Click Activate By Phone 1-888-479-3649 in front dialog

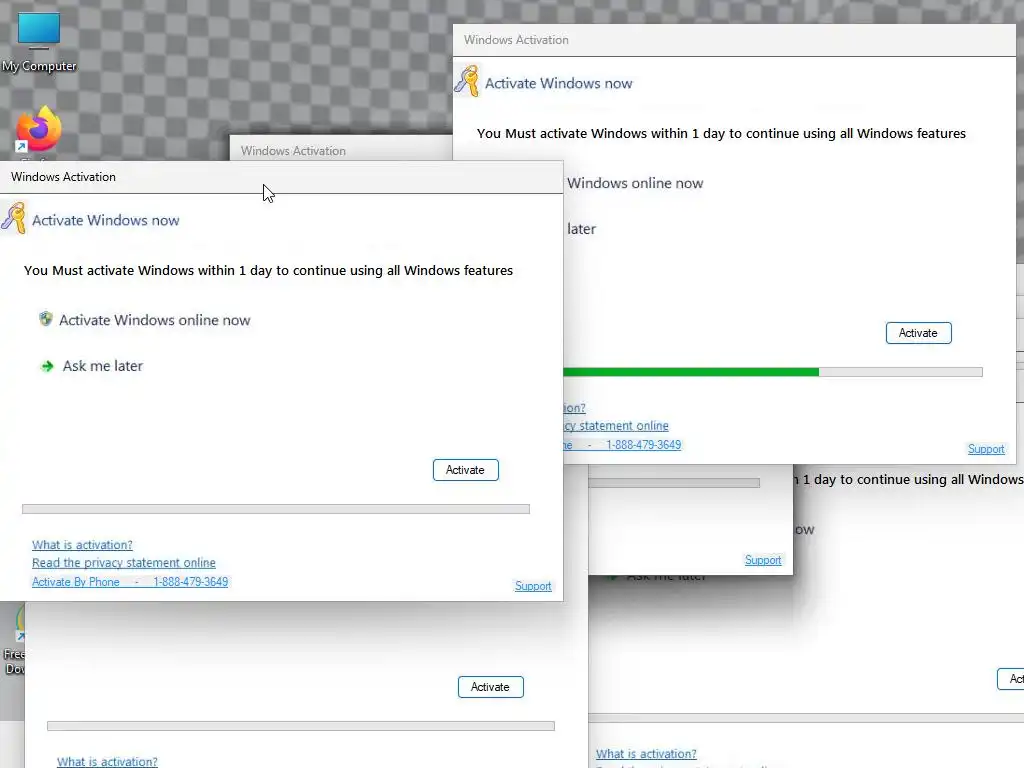(x=130, y=581)
